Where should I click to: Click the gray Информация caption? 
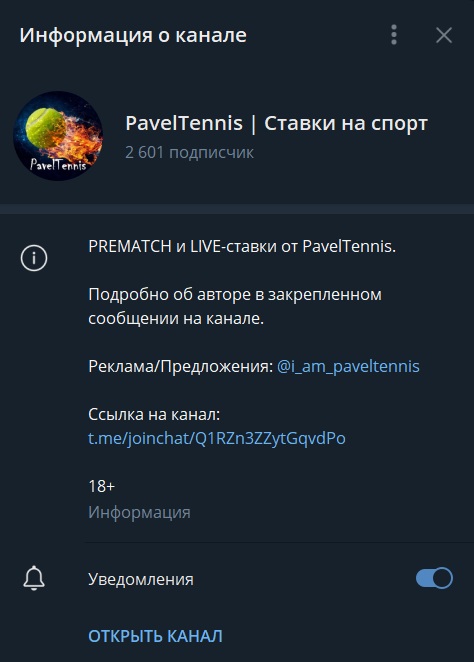pos(139,513)
